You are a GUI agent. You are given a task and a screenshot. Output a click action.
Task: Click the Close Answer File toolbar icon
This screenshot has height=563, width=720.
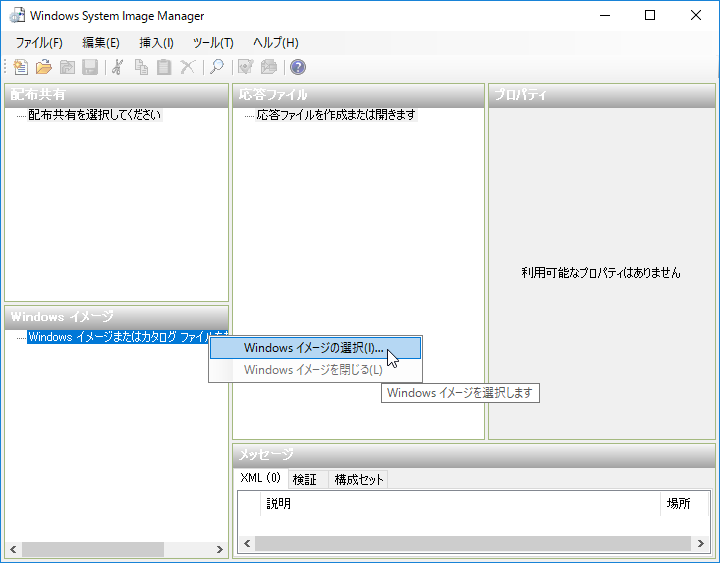(67, 67)
